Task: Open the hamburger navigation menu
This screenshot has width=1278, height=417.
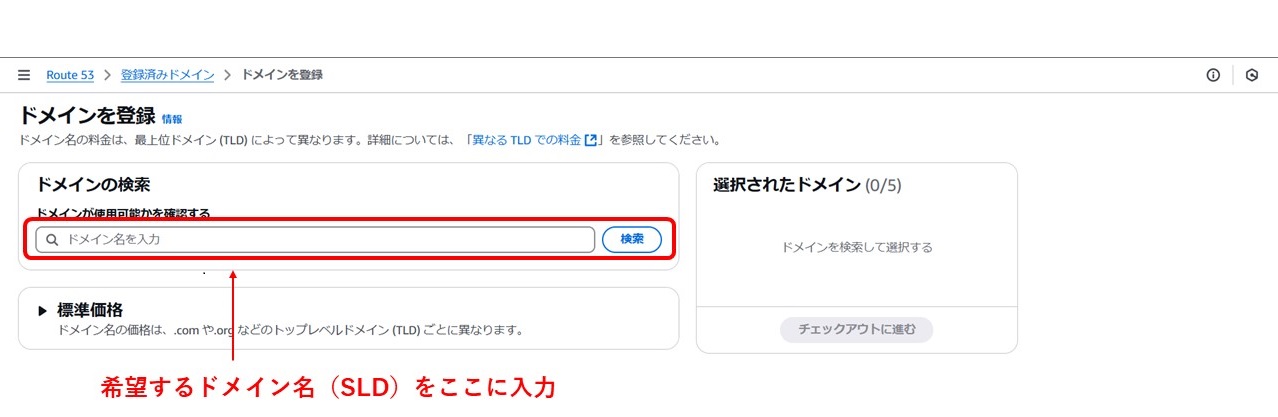Action: pos(24,75)
